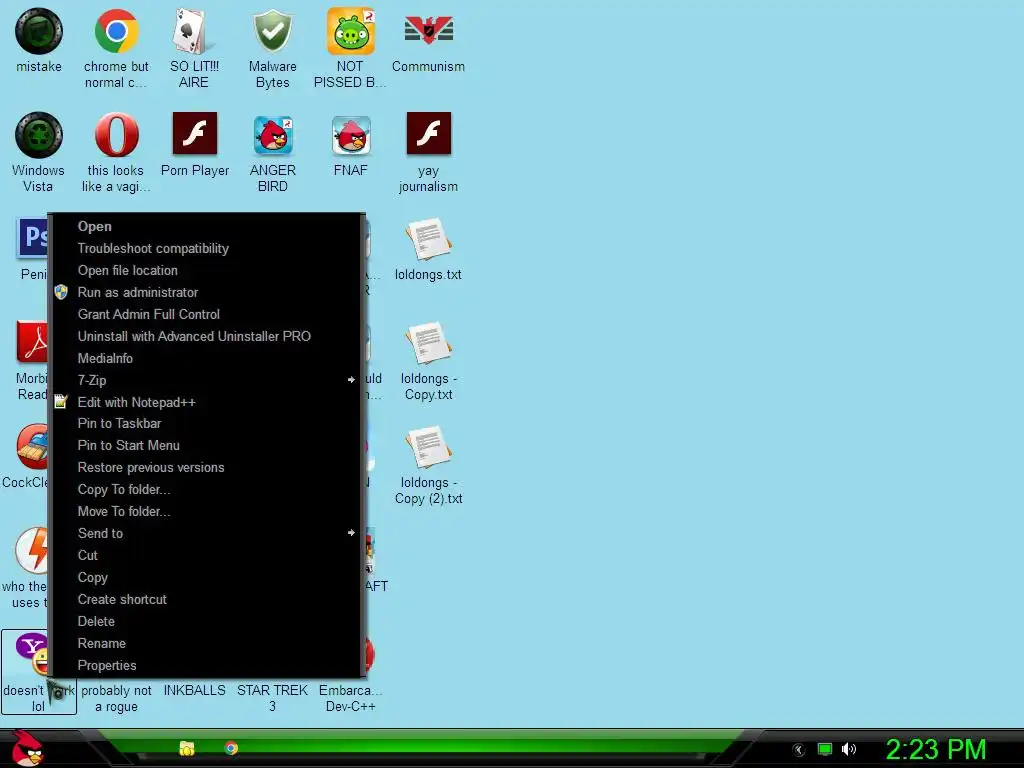Viewport: 1024px width, 768px height.
Task: Expand the 7-Zip submenu
Action: click(206, 380)
